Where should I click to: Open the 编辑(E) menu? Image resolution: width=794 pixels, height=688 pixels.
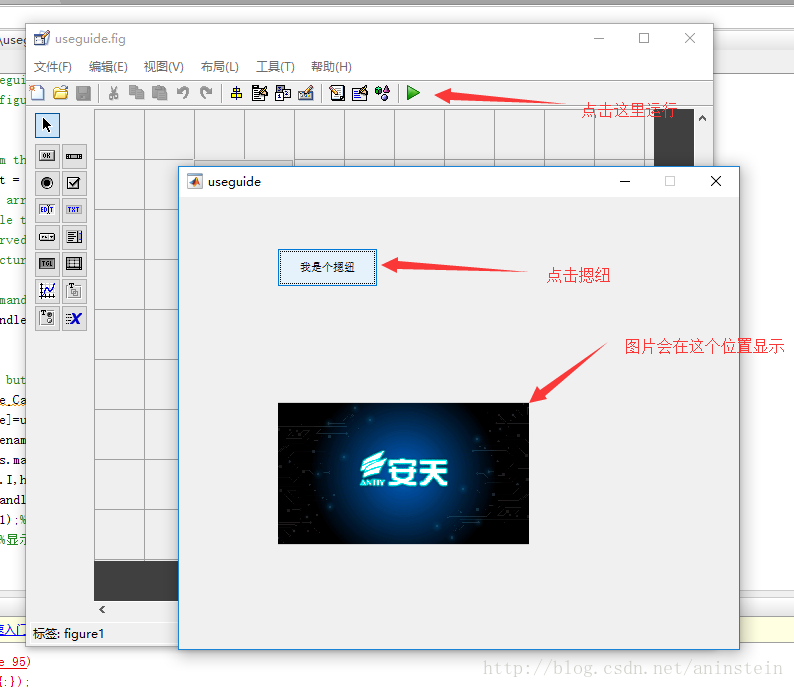pyautogui.click(x=108, y=67)
